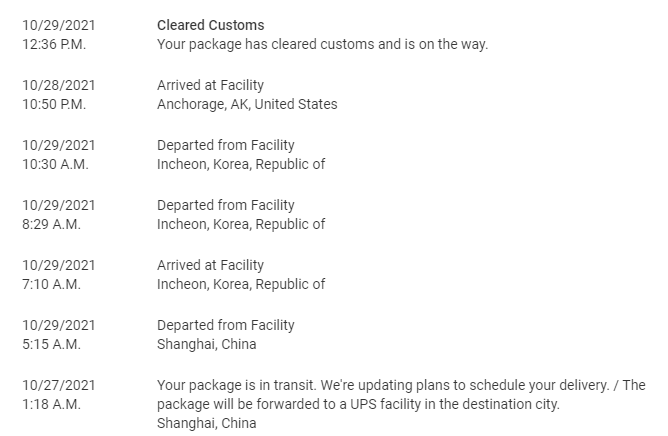Click Shanghai, China in the 5:15 A.M. entry

[206, 345]
